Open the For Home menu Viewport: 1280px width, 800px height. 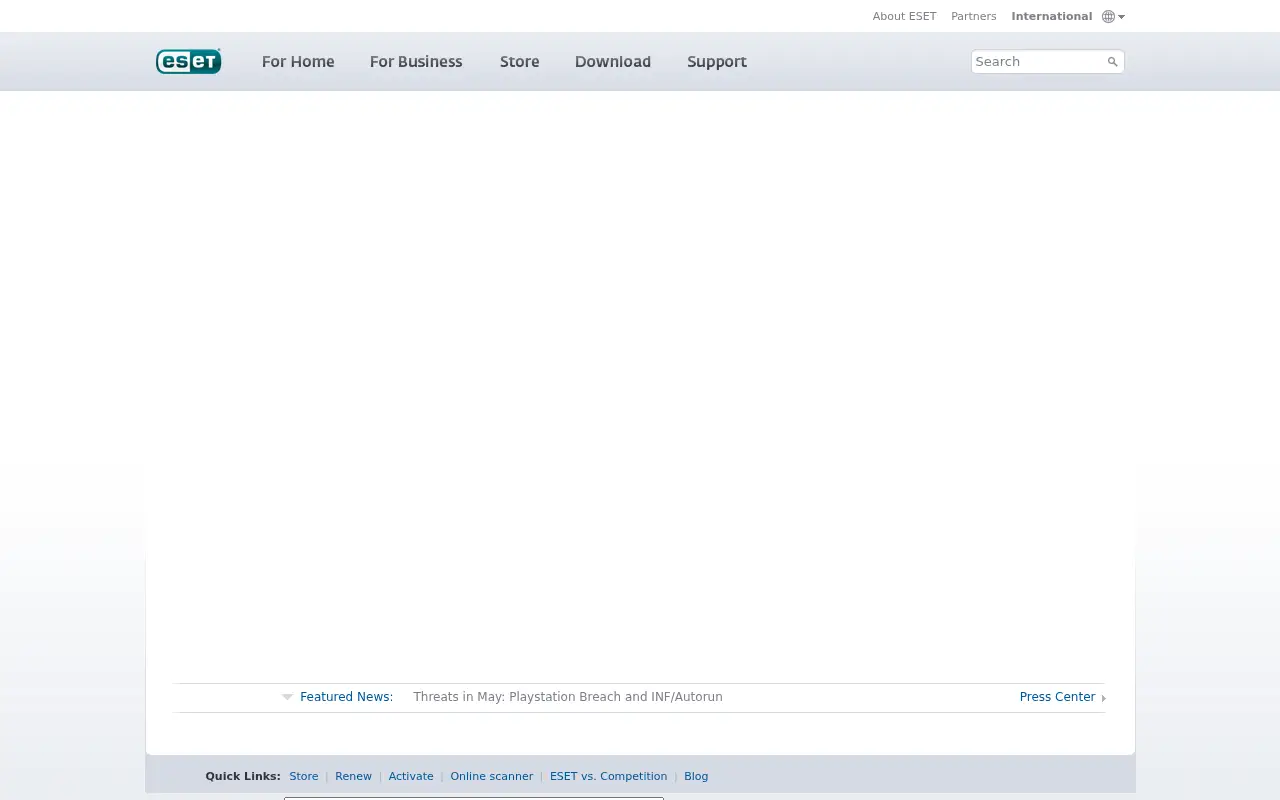[298, 61]
